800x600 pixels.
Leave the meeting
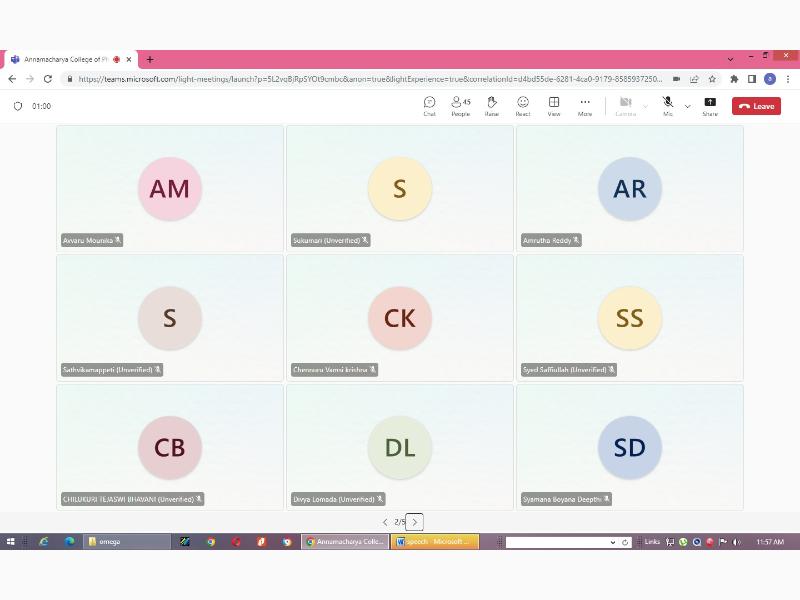[756, 106]
